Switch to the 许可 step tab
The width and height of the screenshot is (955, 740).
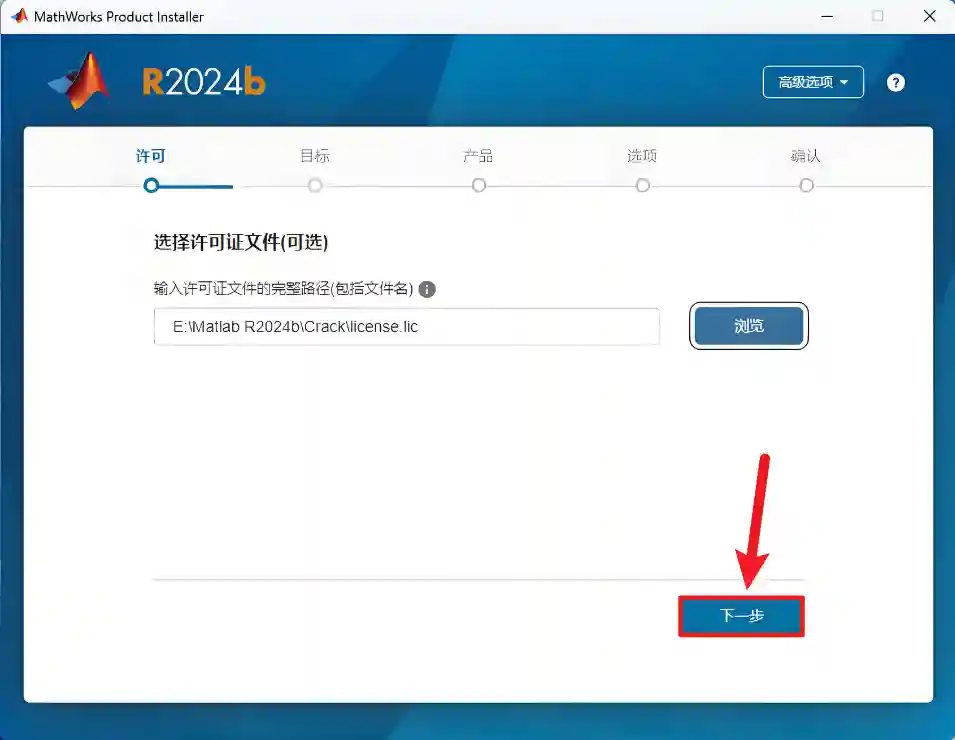(151, 156)
